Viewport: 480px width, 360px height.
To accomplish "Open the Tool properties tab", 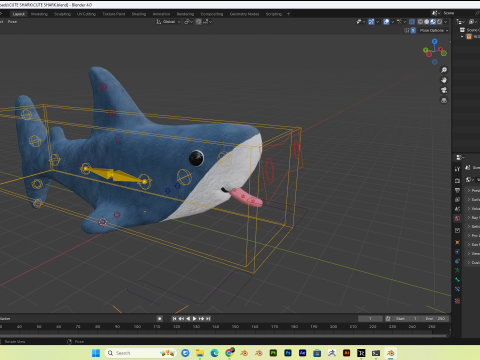I will pyautogui.click(x=457, y=169).
